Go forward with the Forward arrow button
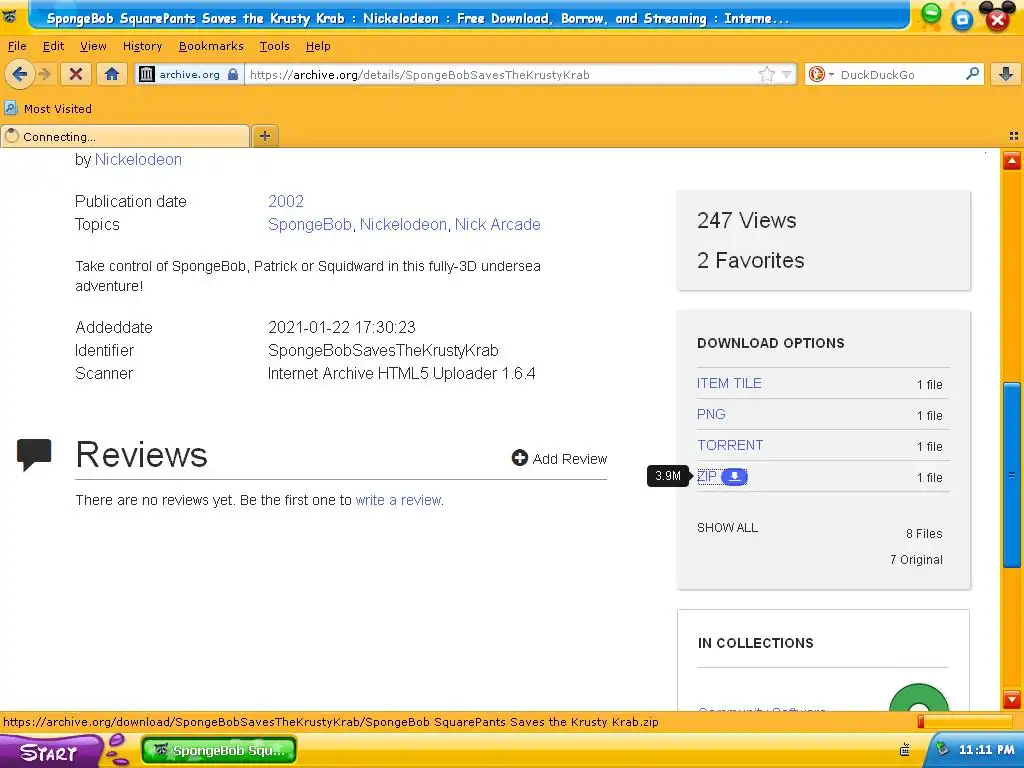The image size is (1024, 768). 45,74
